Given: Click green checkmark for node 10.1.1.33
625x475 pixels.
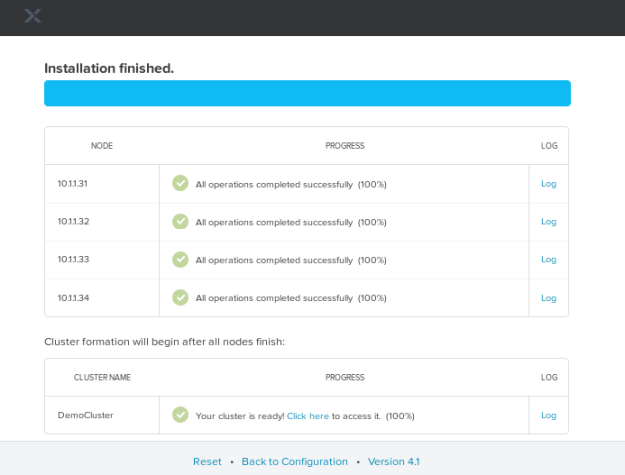Looking at the screenshot, I should coord(180,260).
